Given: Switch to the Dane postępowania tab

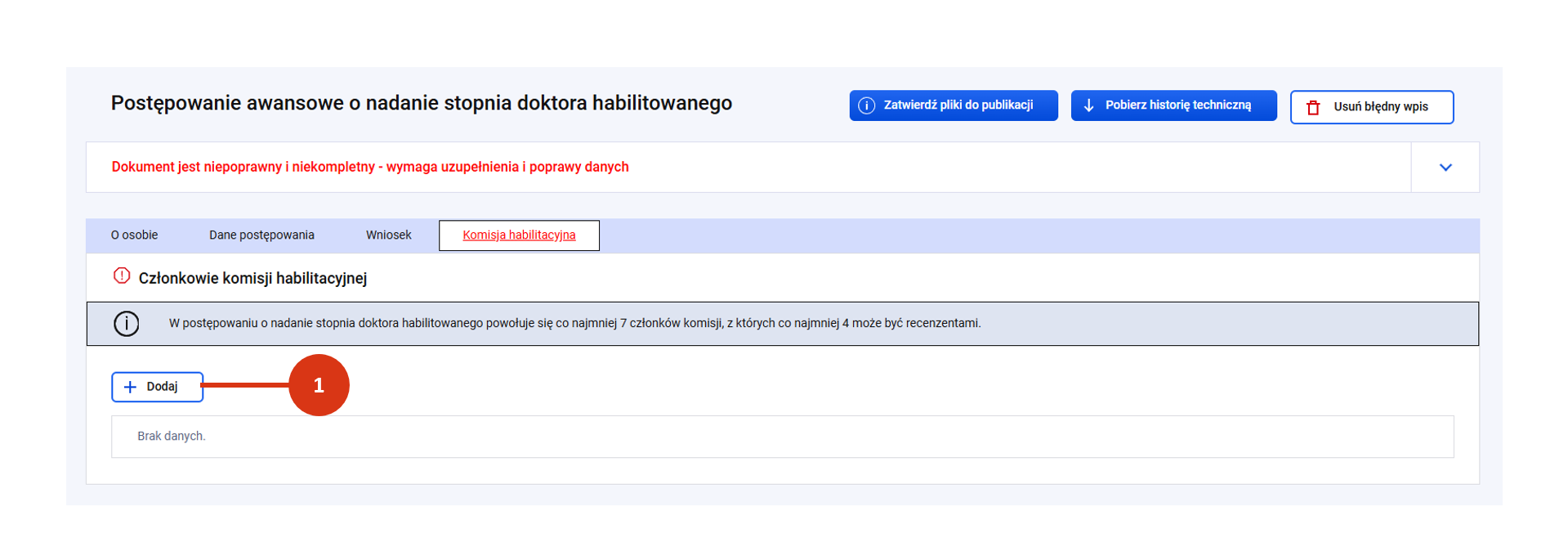Looking at the screenshot, I should [x=261, y=235].
